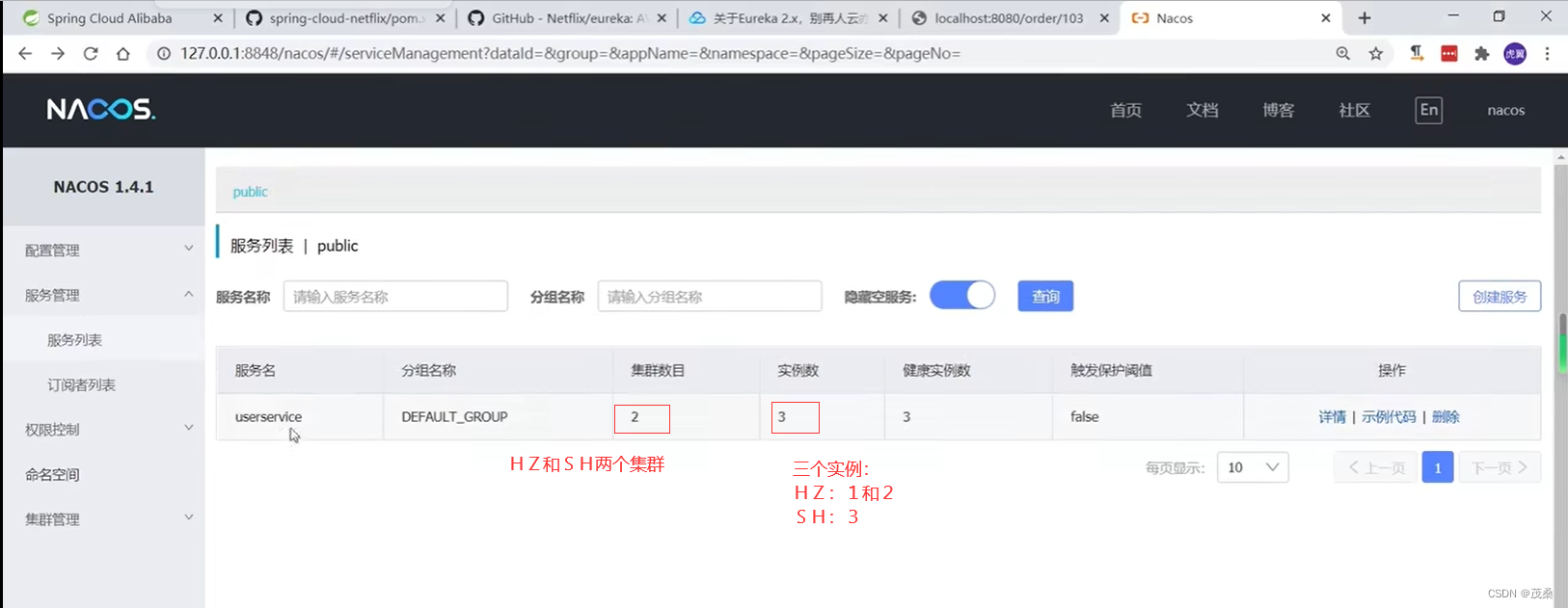Click the NACOS logo
Screen dimensions: 1568x608
(101, 110)
